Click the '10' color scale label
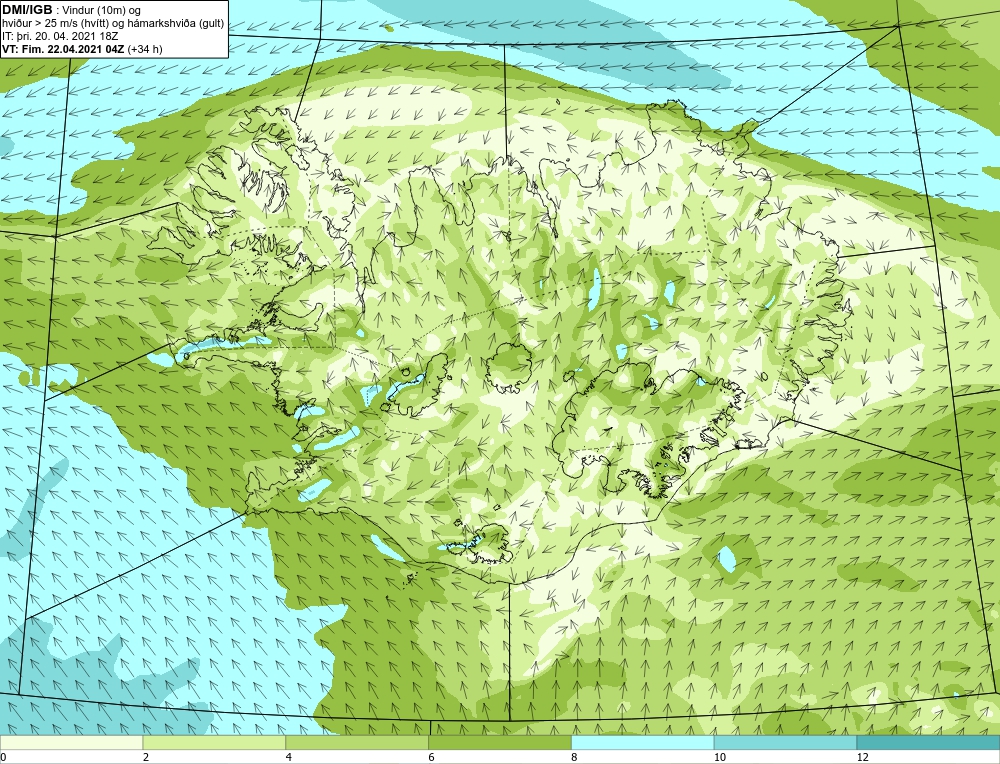 719,757
